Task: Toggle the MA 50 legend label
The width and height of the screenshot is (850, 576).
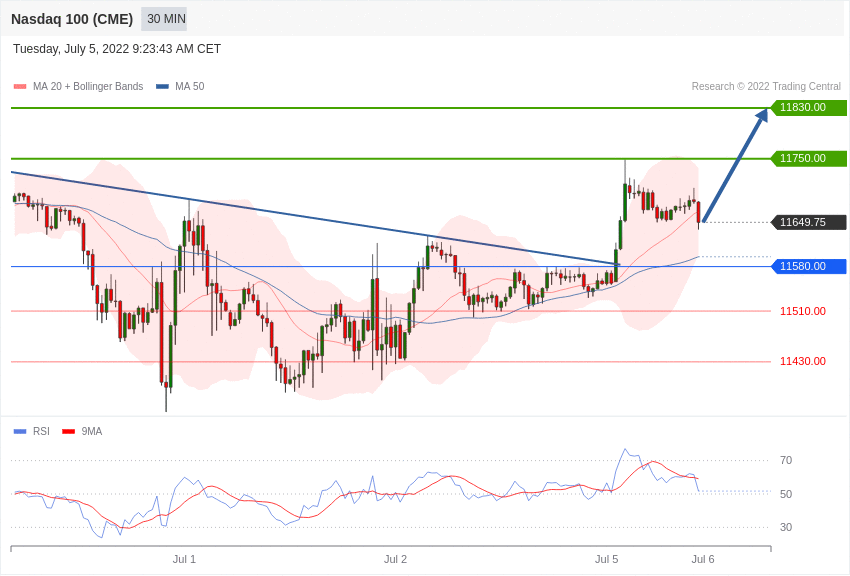Action: tap(190, 87)
